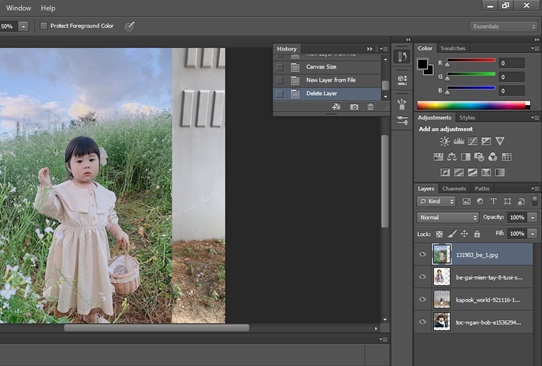
Task: Add a Vibrance adjustment
Action: (x=499, y=141)
